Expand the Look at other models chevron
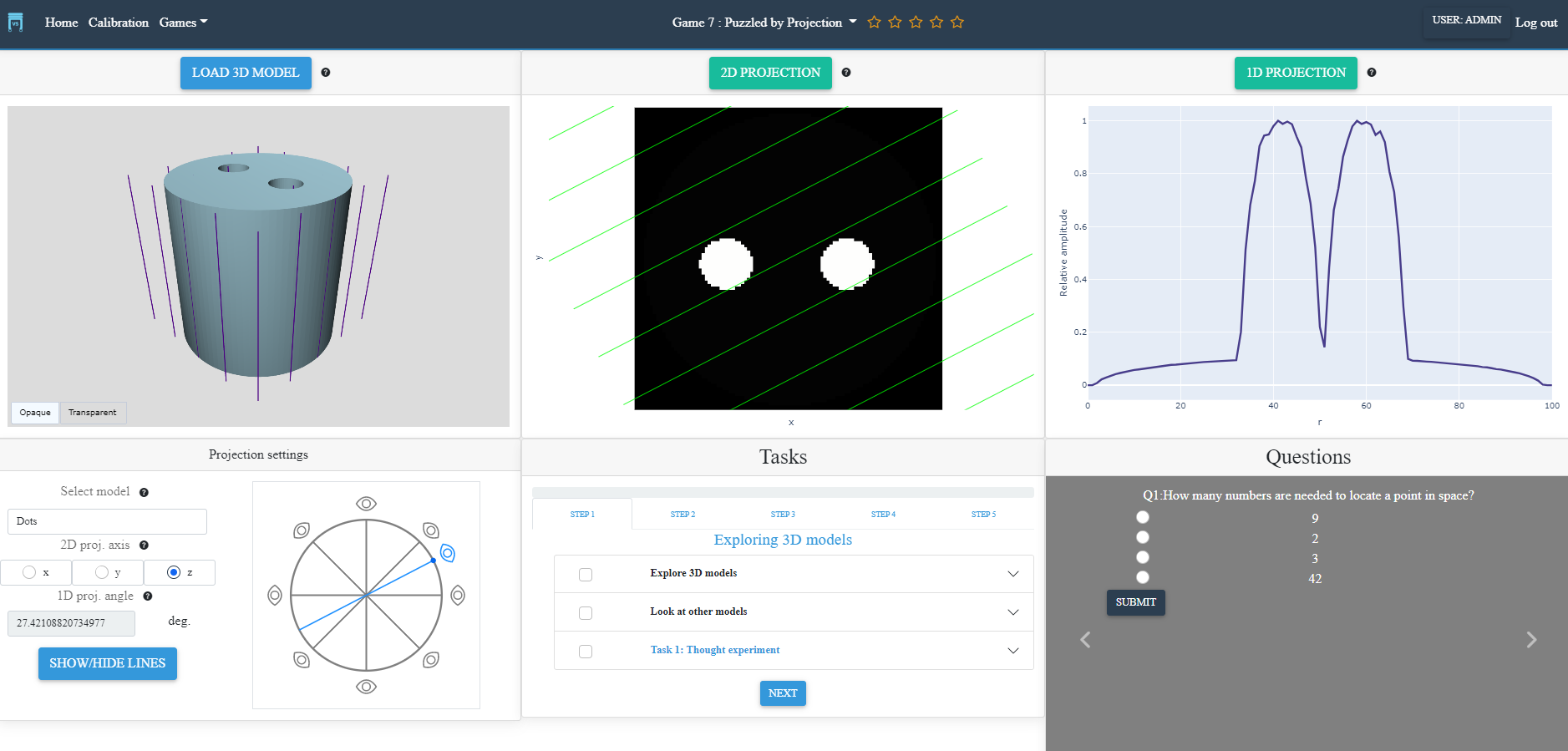Screen dimensions: 1568x751 pyautogui.click(x=1013, y=612)
